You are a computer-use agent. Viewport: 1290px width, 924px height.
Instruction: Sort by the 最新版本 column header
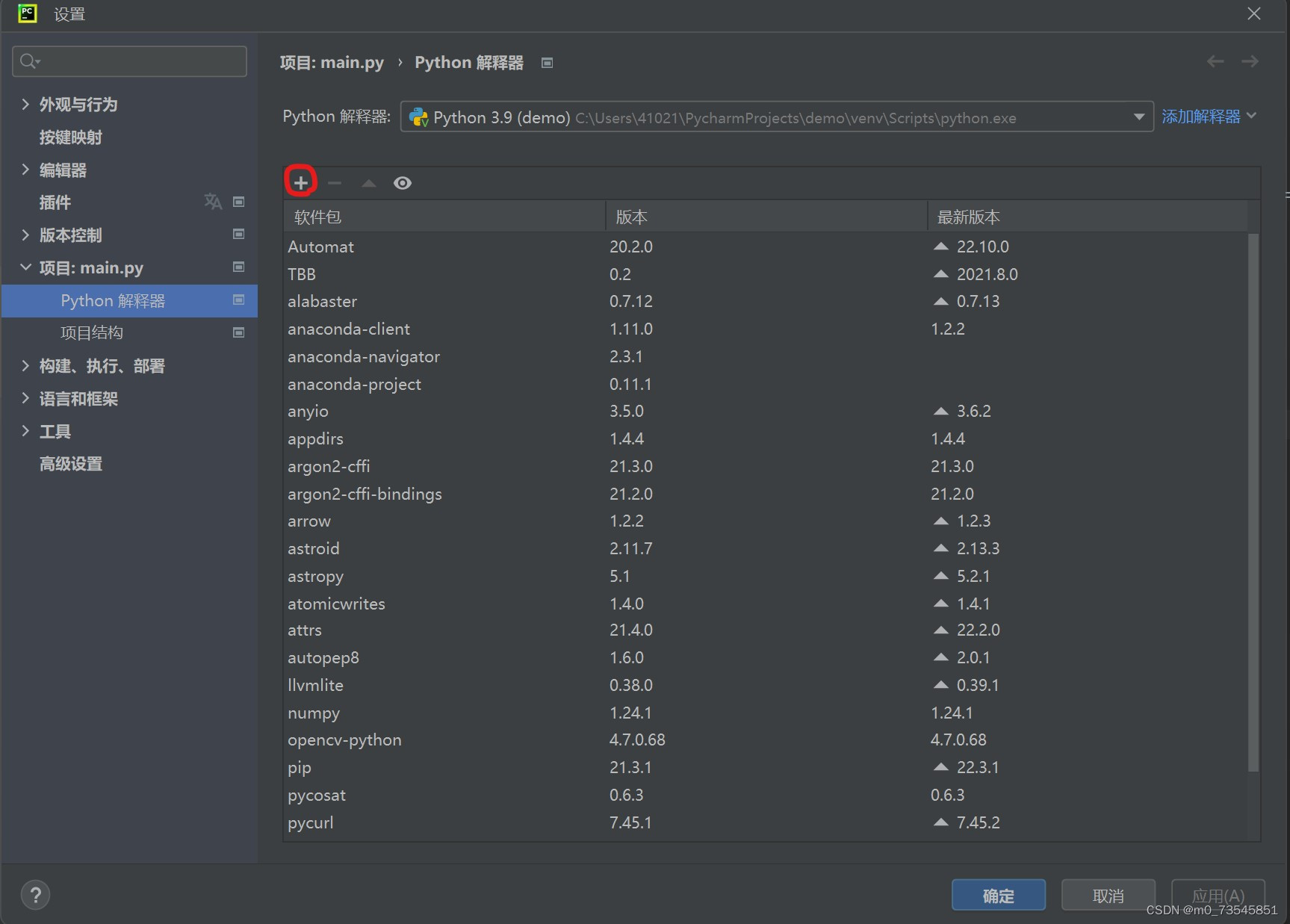click(1088, 217)
